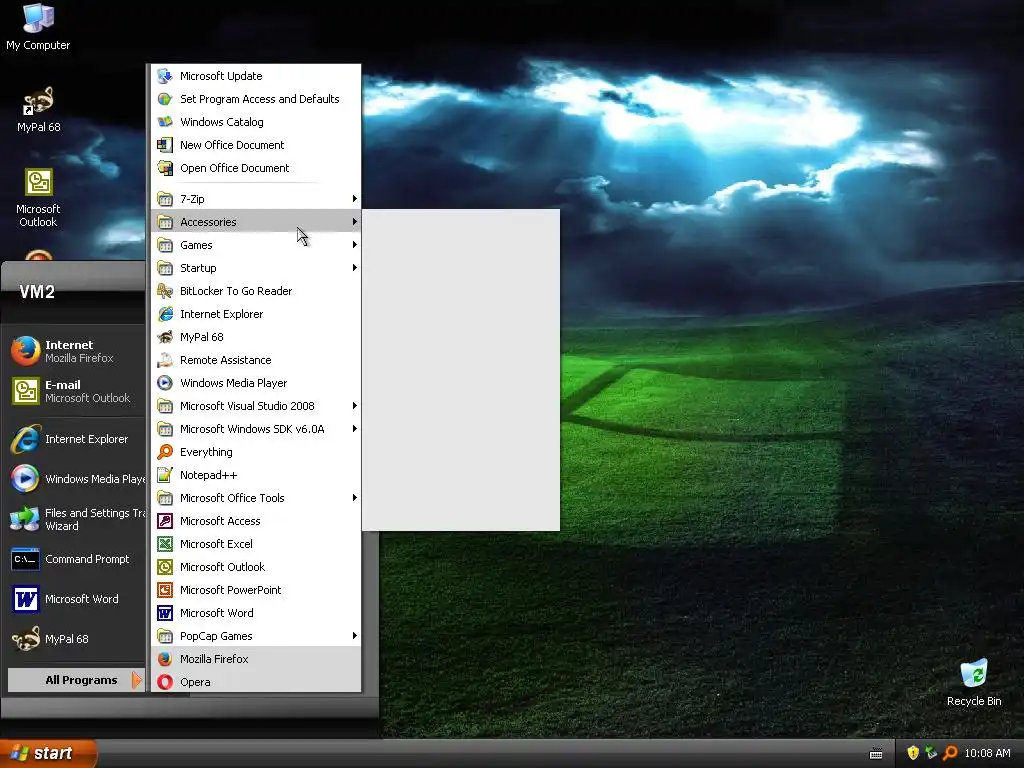This screenshot has width=1024, height=768.
Task: Click the Windows Media Player icon in All Programs
Action: point(165,383)
